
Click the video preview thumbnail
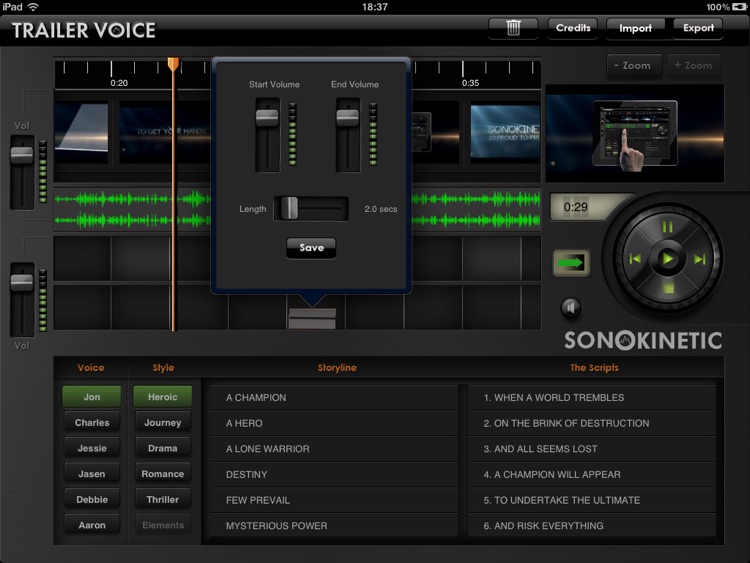tap(635, 133)
